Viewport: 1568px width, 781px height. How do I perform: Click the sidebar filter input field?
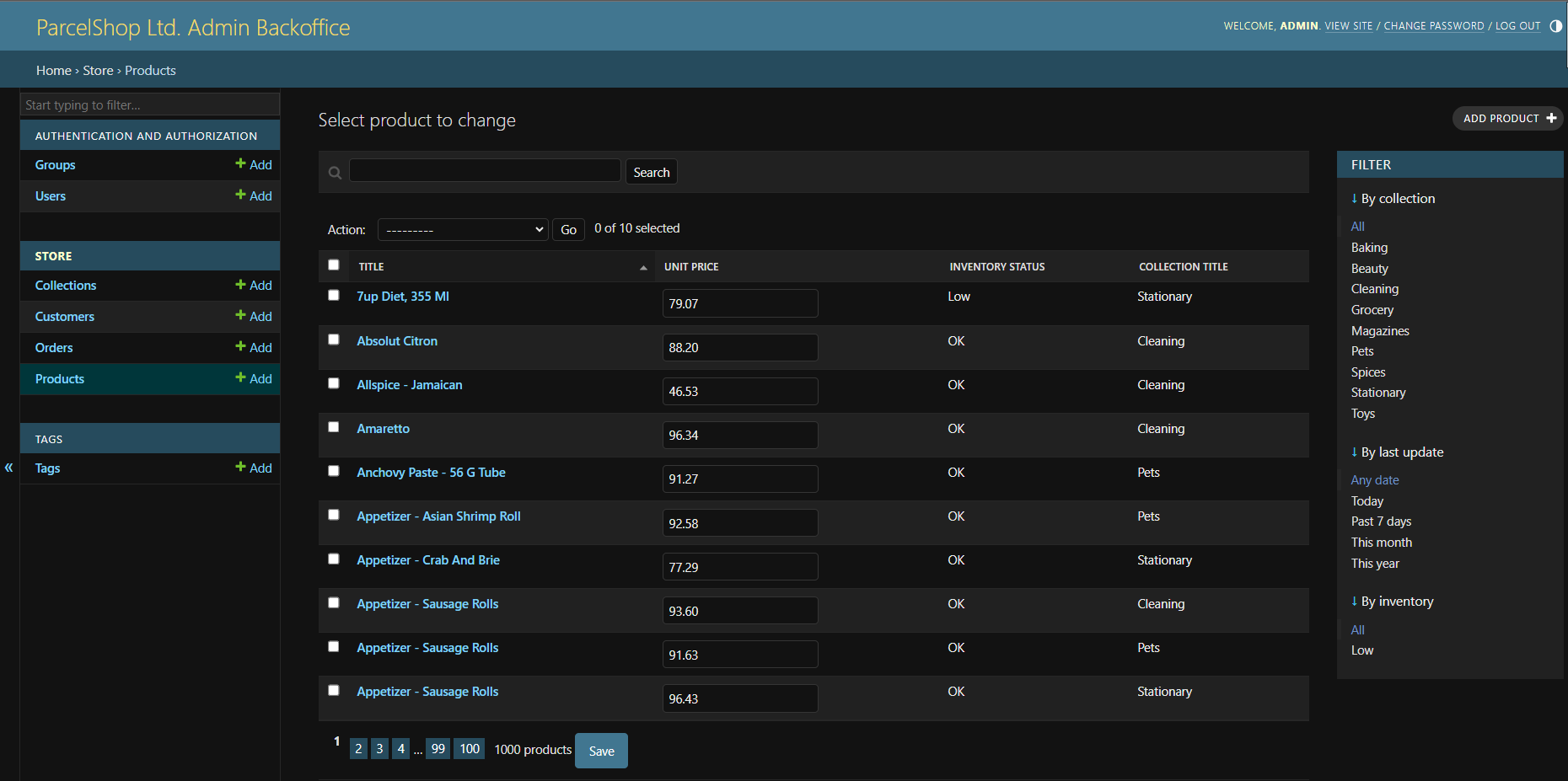[x=150, y=104]
